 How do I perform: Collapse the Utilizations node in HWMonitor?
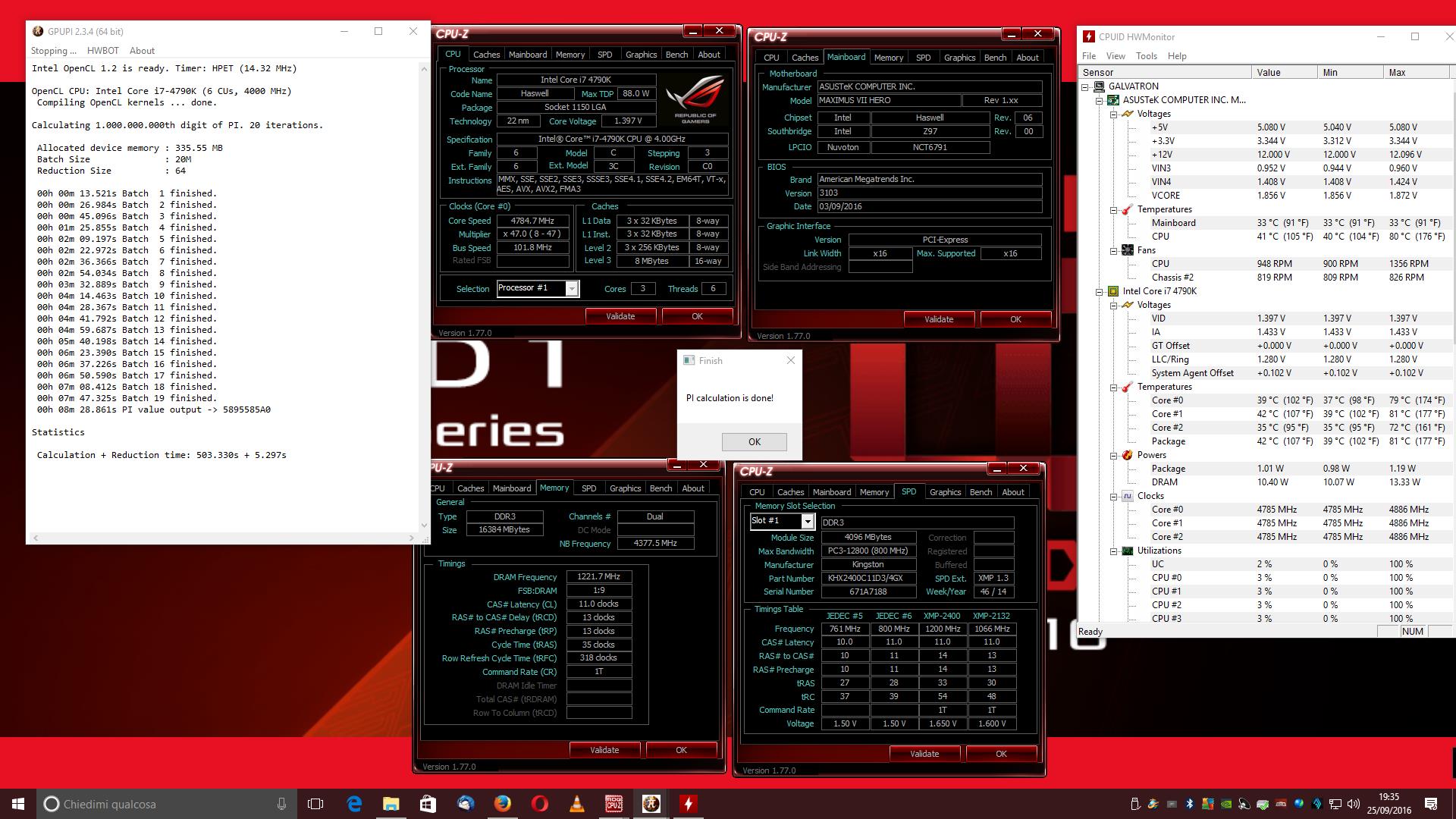1113,551
